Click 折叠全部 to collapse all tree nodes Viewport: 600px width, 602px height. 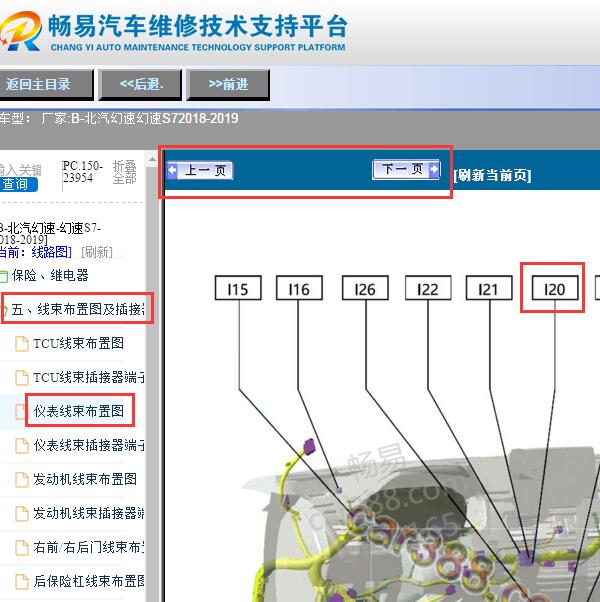click(124, 172)
